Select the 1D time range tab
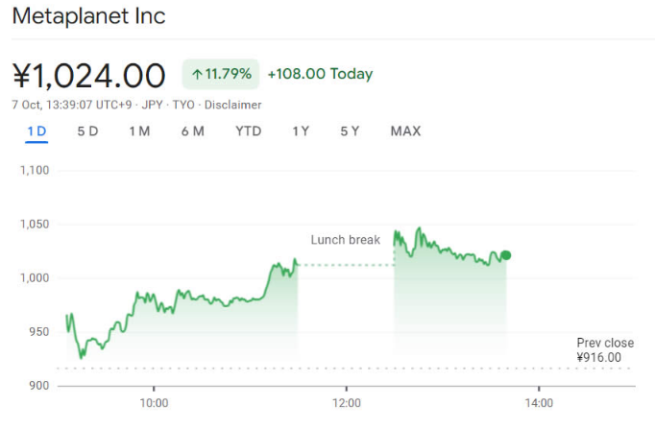Viewport: 655px width, 429px height. [37, 131]
